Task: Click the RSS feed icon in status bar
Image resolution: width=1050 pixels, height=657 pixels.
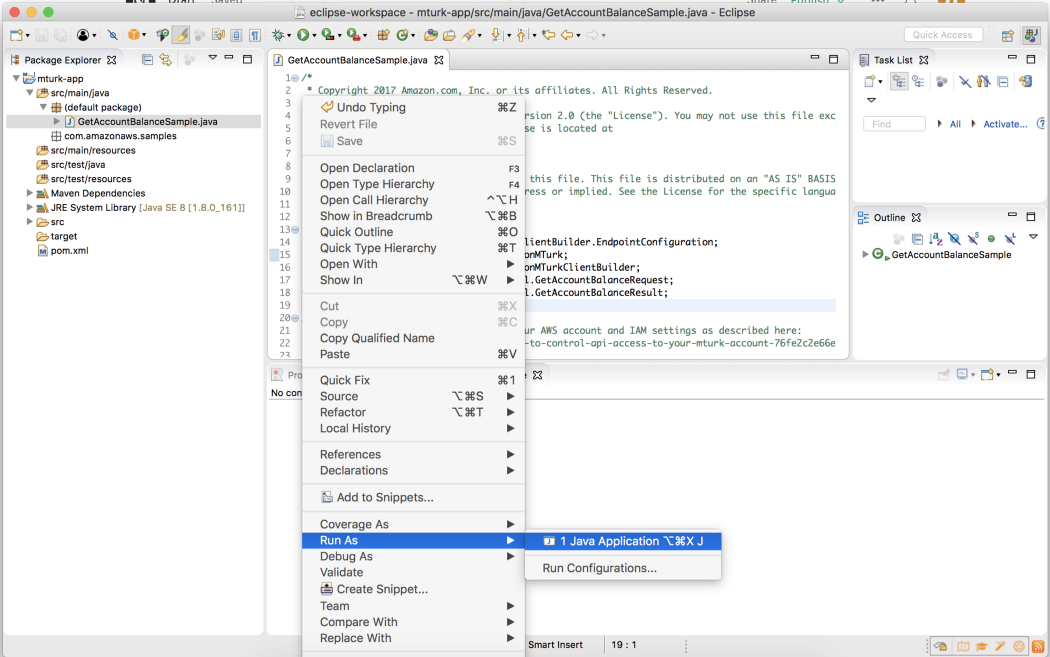Action: [1037, 646]
